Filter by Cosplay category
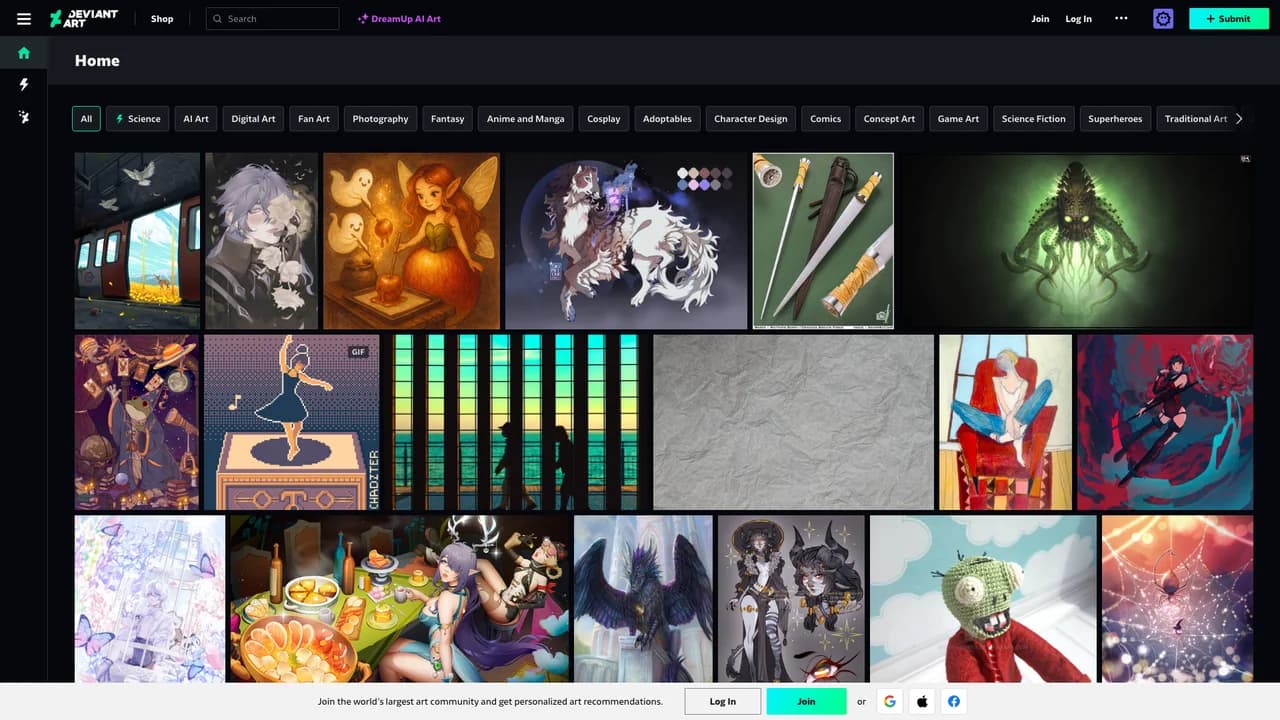The height and width of the screenshot is (720, 1280). click(x=604, y=119)
